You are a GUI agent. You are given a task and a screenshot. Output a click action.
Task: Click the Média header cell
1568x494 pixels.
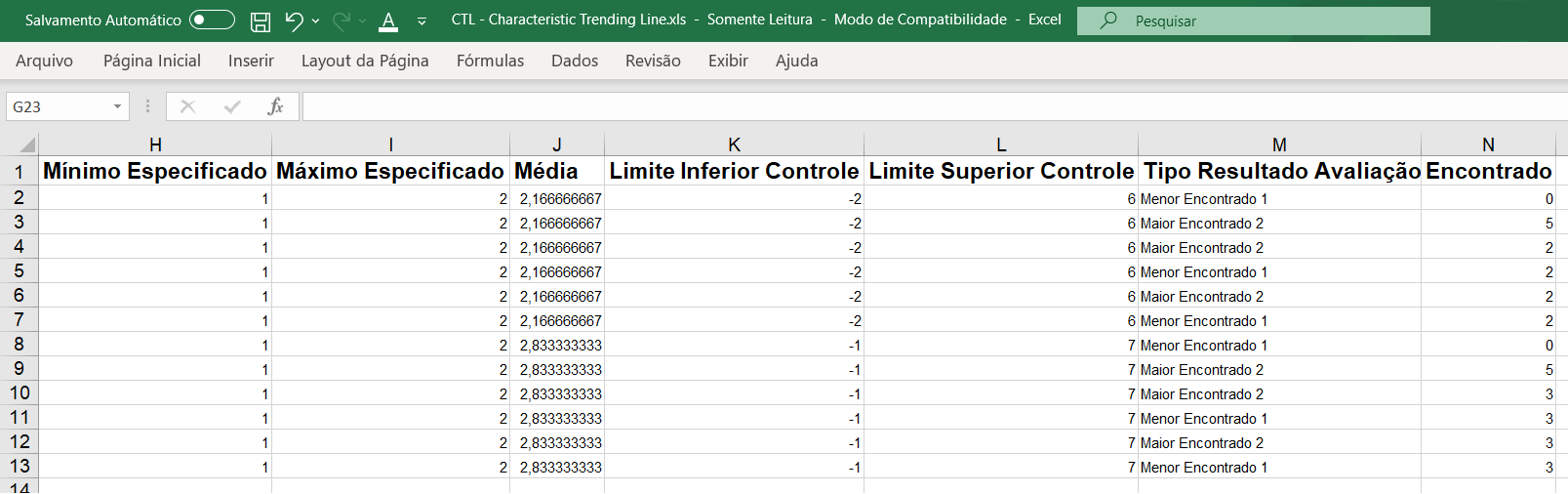pyautogui.click(x=557, y=171)
